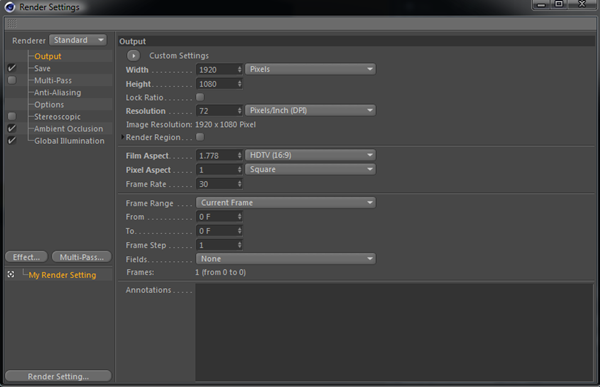600x387 pixels.
Task: Click the Multi-Pass... button
Action: coord(82,257)
